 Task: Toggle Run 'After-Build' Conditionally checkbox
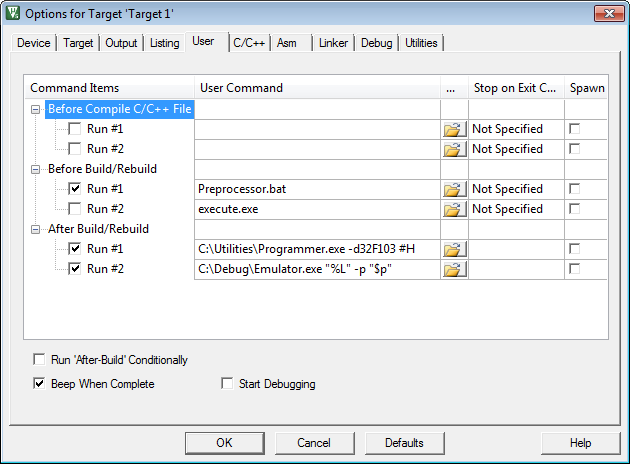[x=39, y=359]
